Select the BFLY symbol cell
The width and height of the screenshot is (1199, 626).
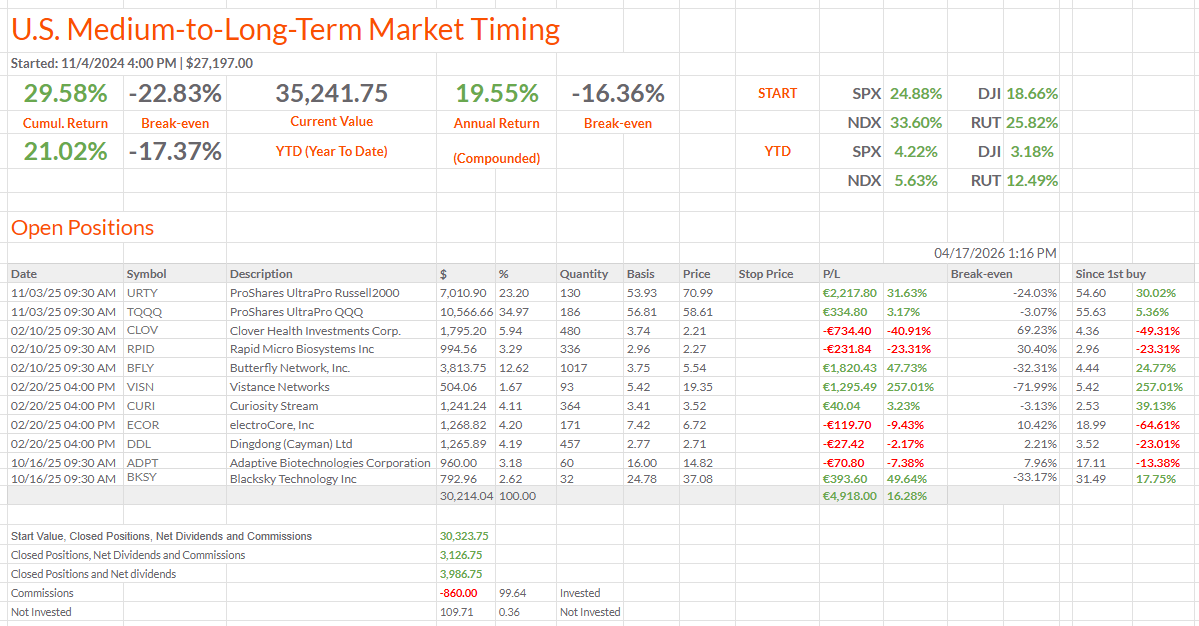tap(140, 368)
